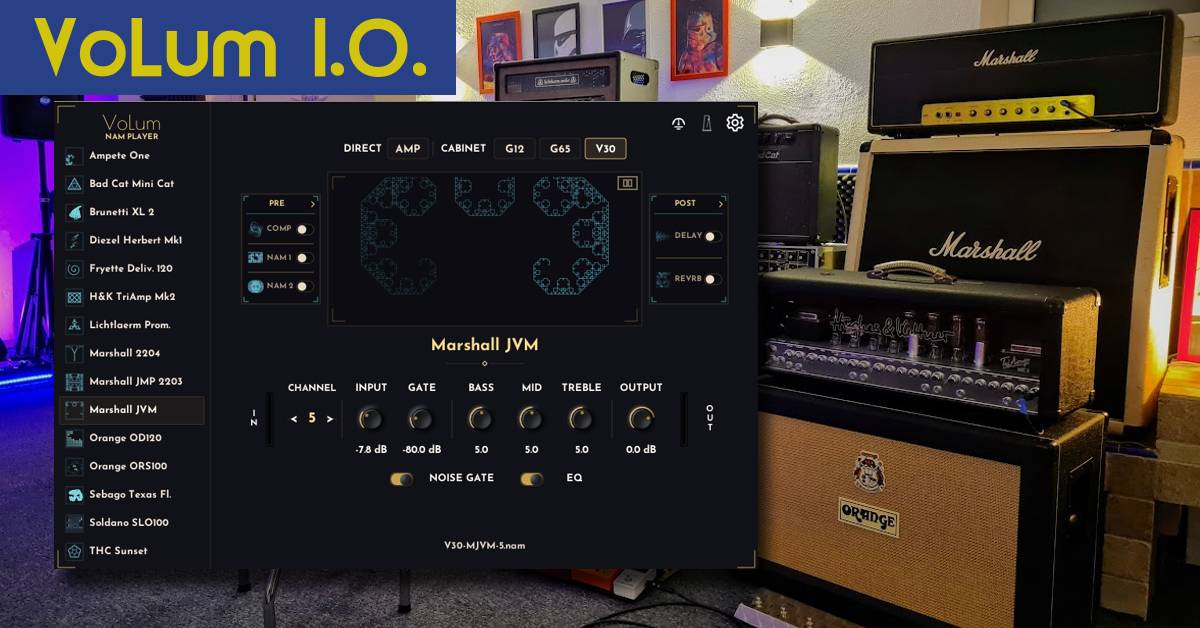This screenshot has width=1200, height=628.
Task: Click the MID knob
Action: point(531,418)
